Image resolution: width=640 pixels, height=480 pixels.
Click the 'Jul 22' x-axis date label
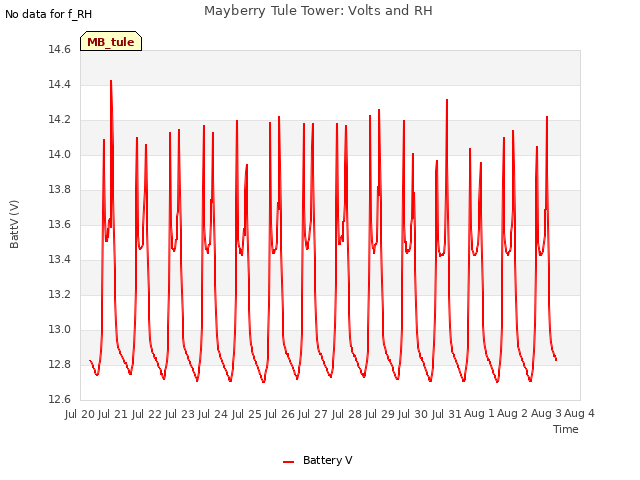[x=147, y=414]
